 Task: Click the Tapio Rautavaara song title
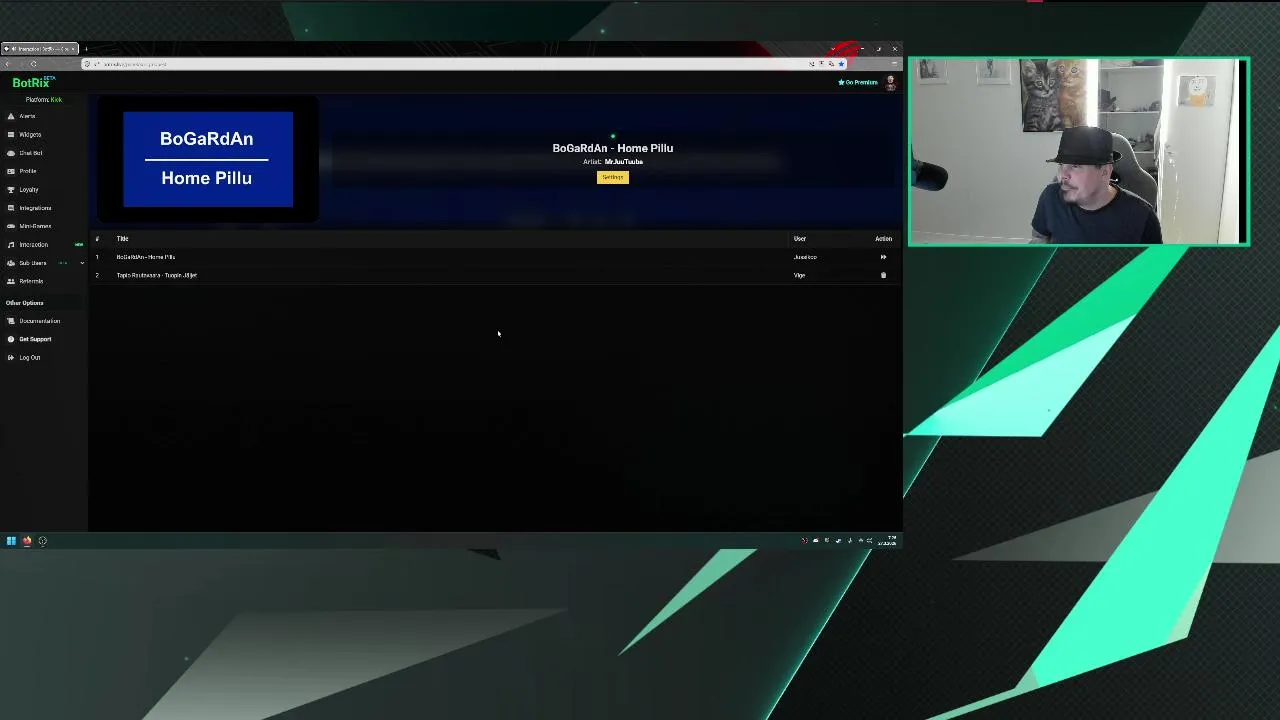coord(157,275)
